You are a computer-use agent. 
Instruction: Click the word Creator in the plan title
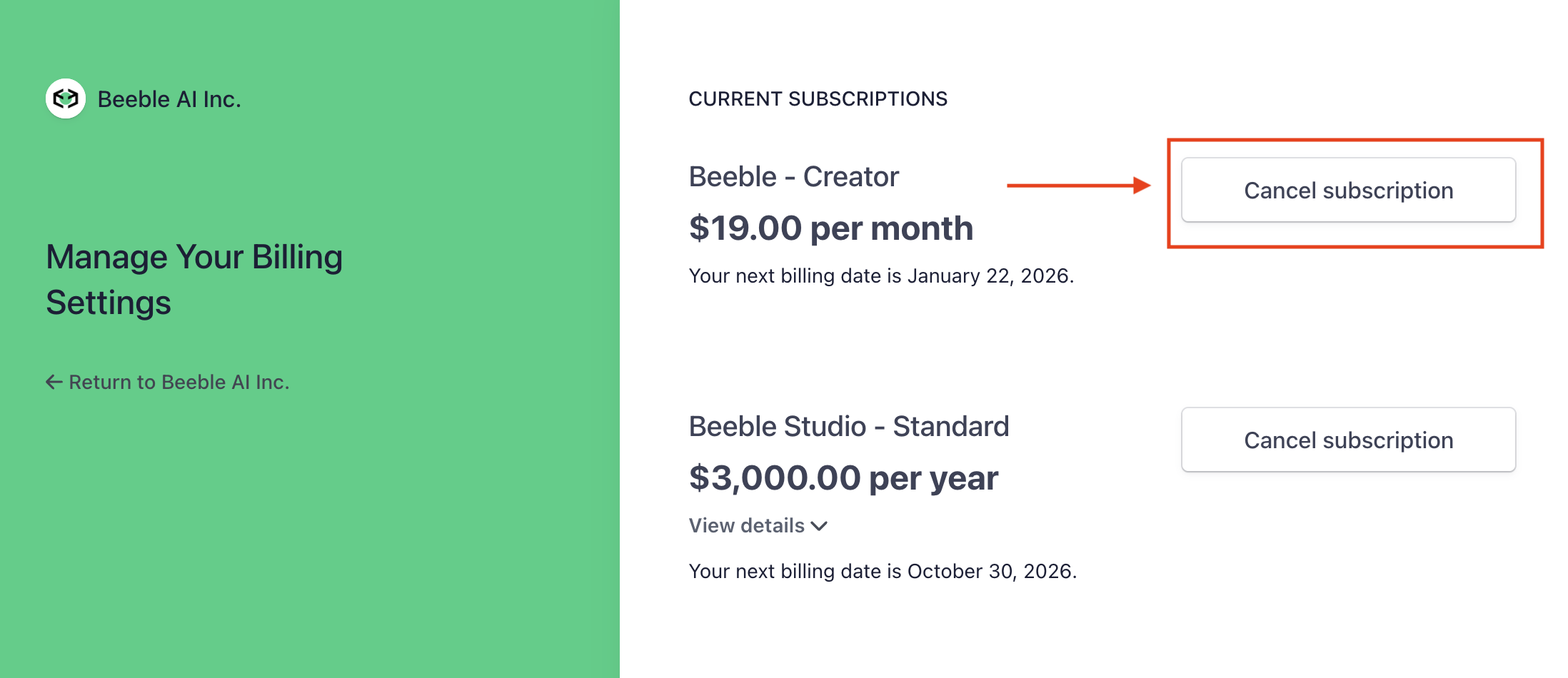coord(850,177)
